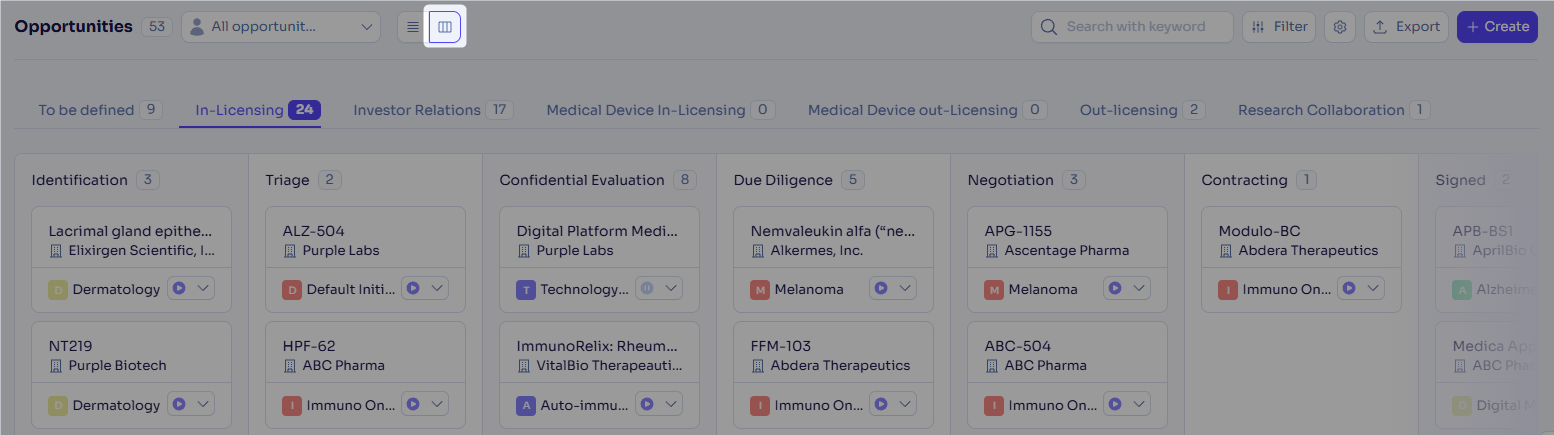Click the building icon beside Alkermes, Inc.

[x=758, y=251]
